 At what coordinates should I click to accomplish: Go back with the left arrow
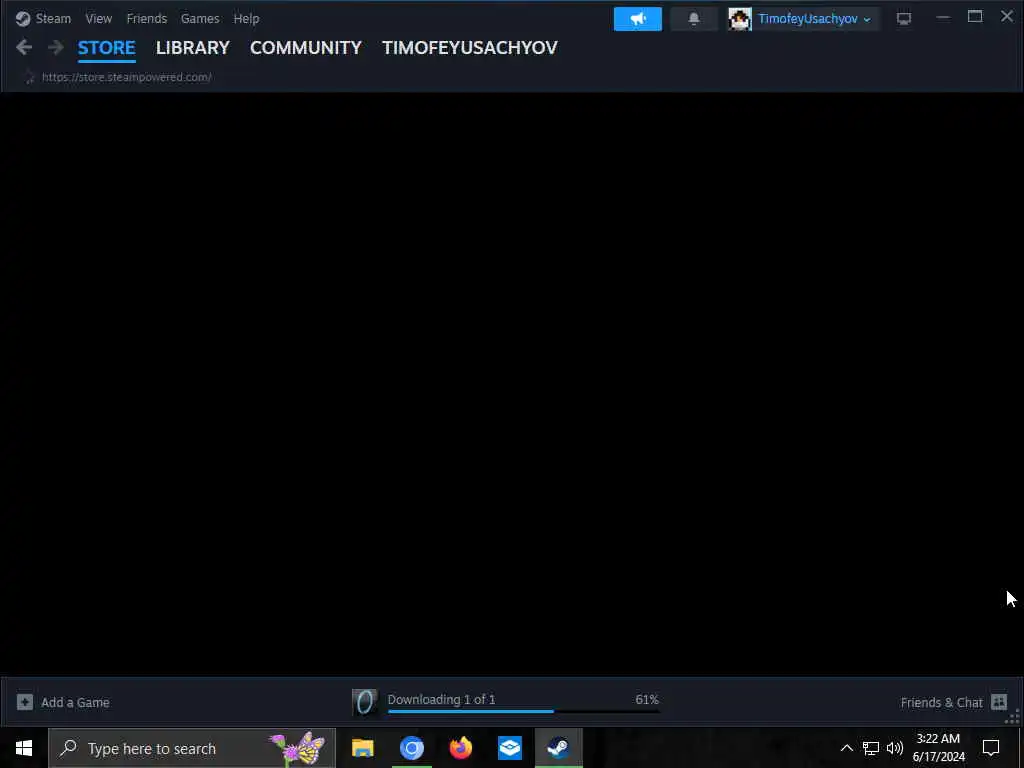pyautogui.click(x=24, y=47)
